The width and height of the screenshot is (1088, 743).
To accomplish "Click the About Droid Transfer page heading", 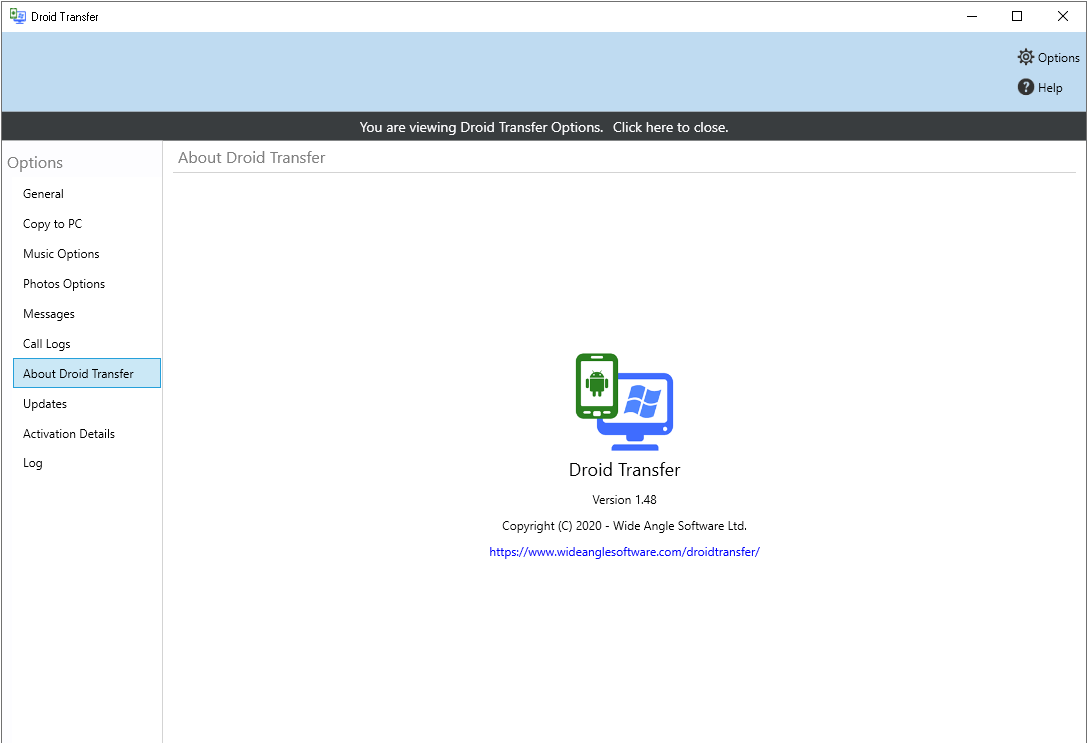I will click(x=251, y=157).
